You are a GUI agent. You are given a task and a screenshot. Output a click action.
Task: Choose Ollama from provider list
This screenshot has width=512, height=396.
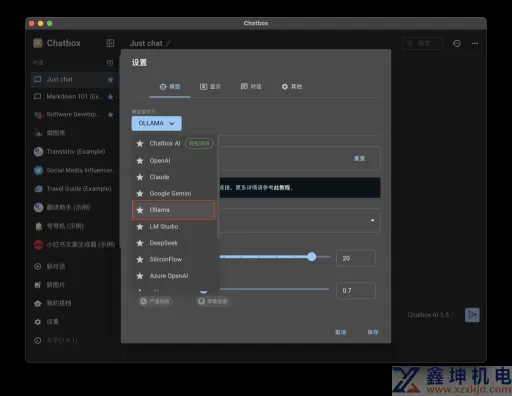point(174,210)
